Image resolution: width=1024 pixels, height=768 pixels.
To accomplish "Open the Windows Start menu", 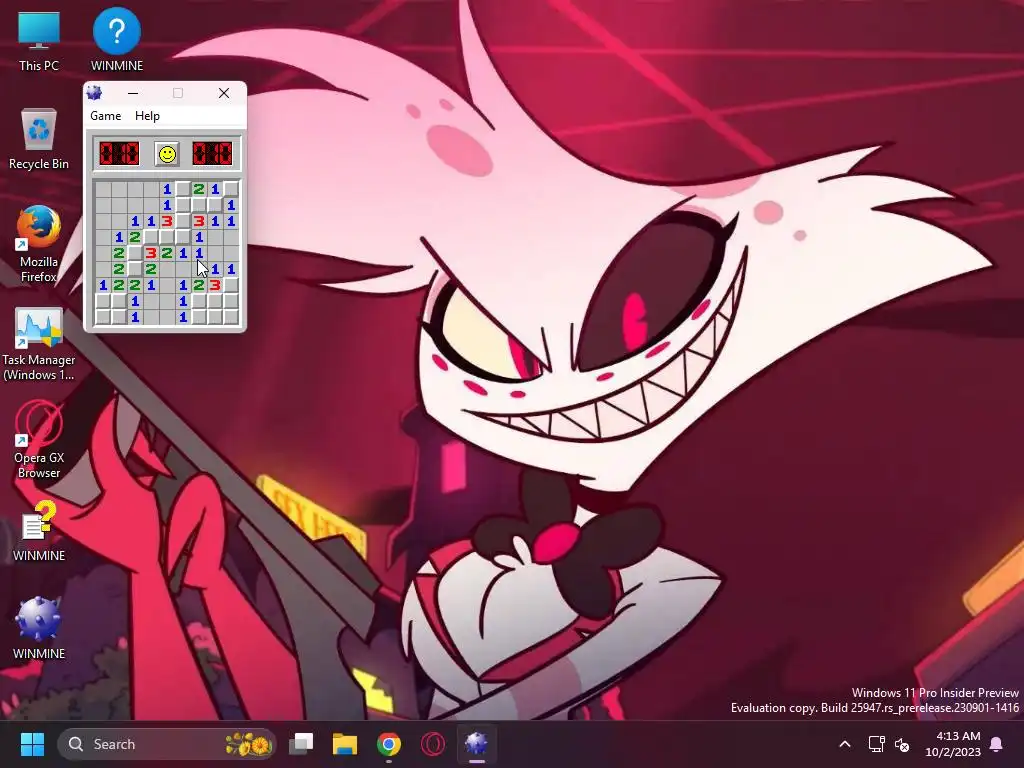I will coord(32,744).
